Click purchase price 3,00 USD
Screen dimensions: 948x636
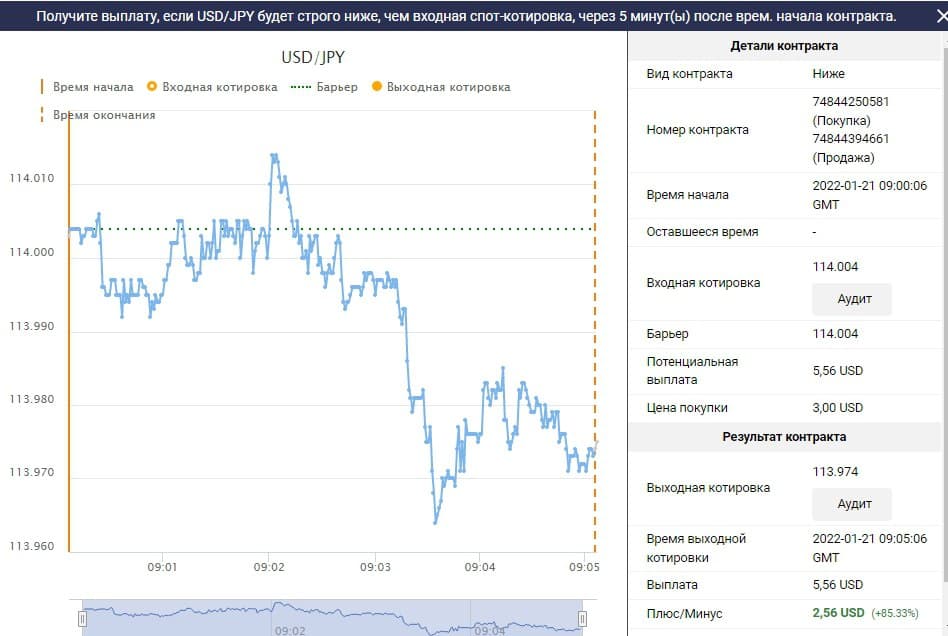coord(837,408)
